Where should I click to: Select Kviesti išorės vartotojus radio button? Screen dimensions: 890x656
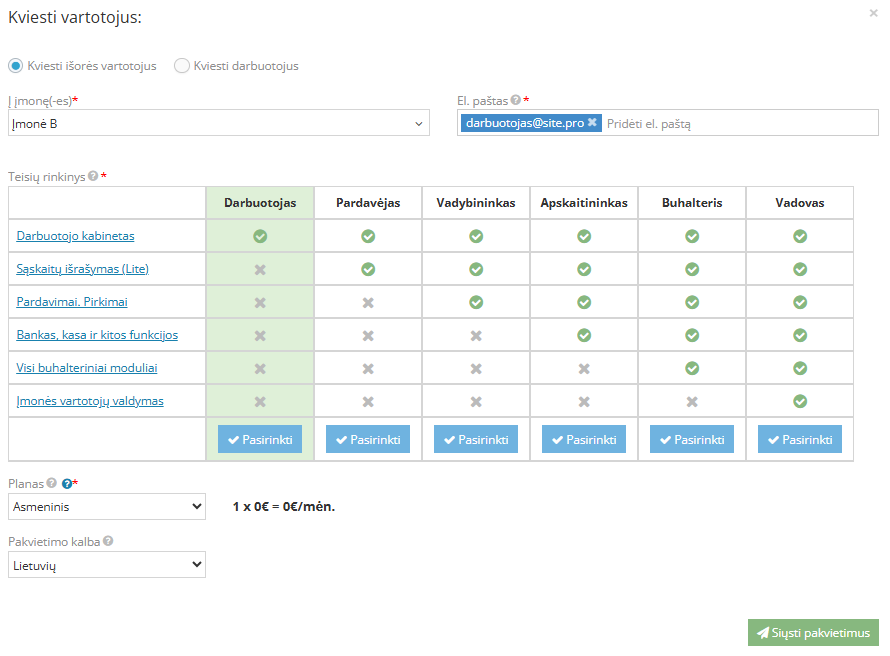pyautogui.click(x=15, y=66)
